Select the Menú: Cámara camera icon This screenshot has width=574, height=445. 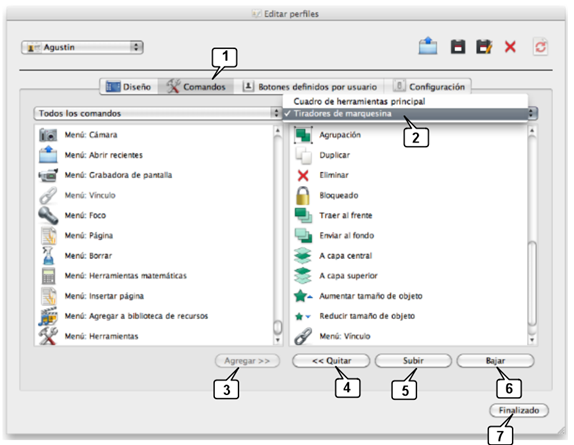(x=48, y=135)
